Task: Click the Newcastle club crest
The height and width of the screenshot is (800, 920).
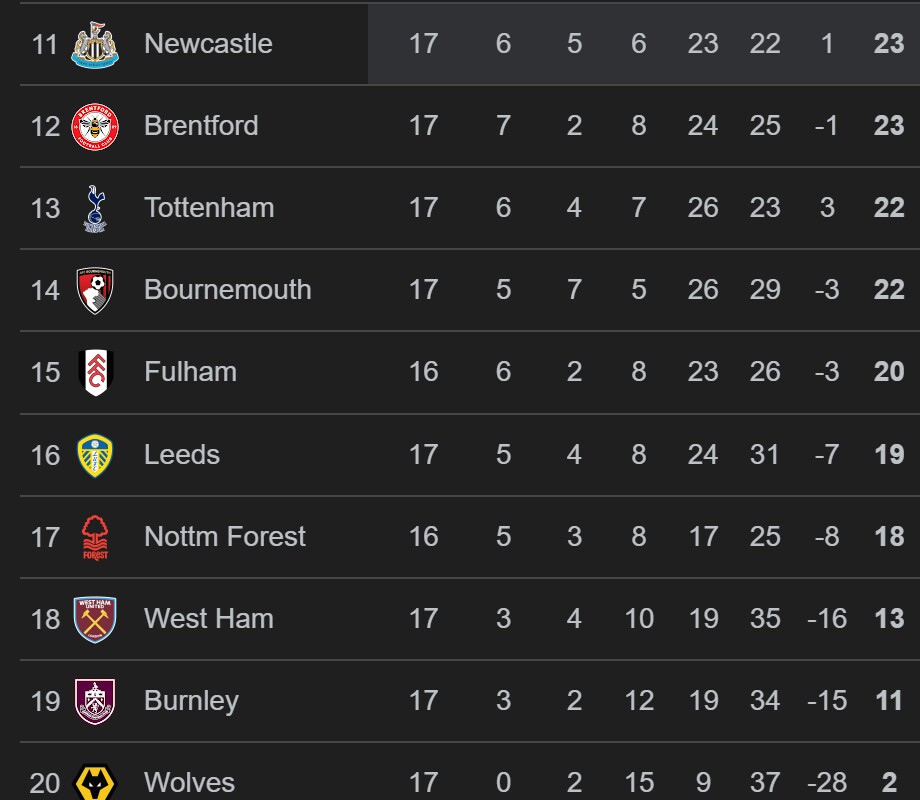Action: tap(96, 44)
